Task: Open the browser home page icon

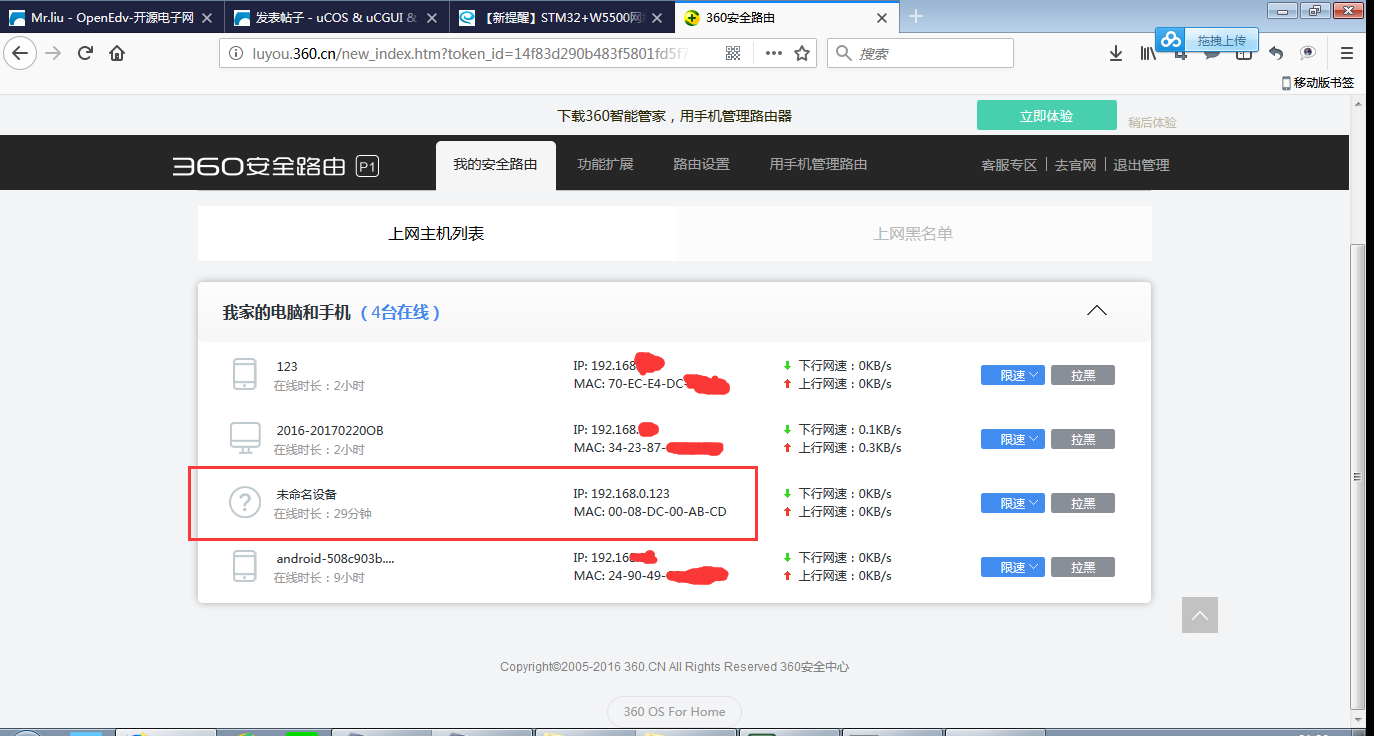Action: (117, 53)
